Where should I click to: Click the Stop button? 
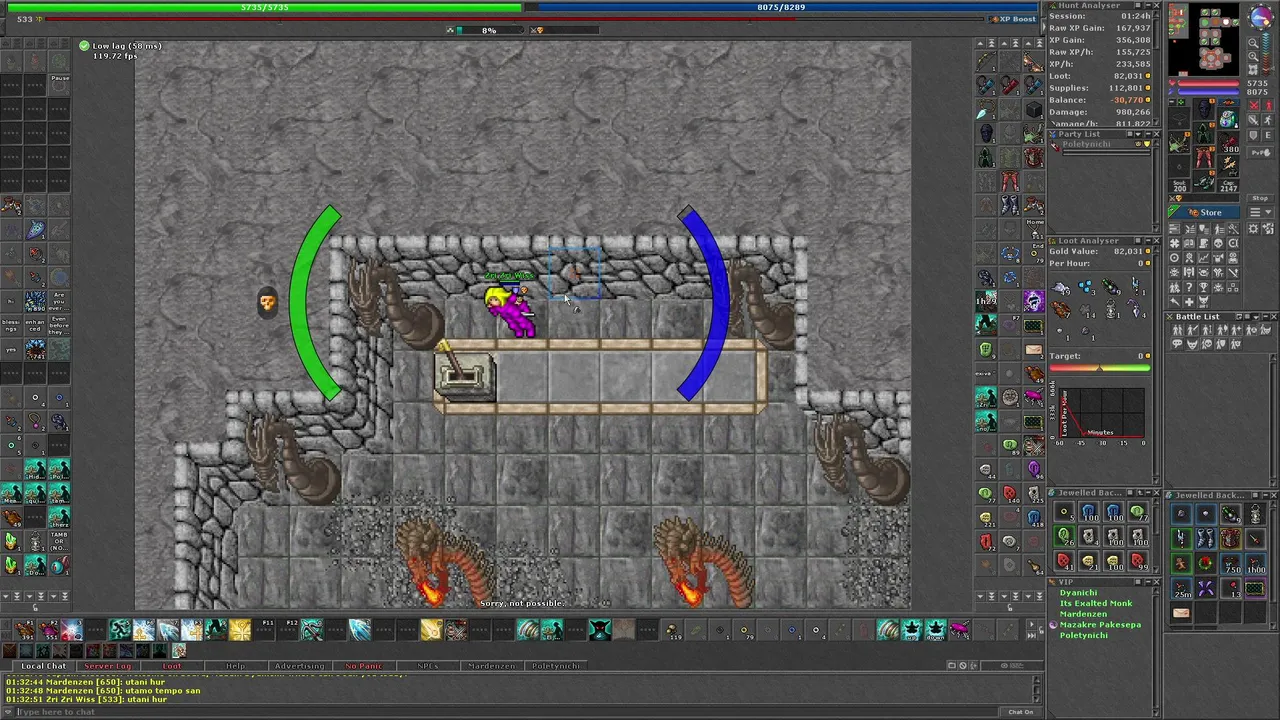coord(1260,198)
